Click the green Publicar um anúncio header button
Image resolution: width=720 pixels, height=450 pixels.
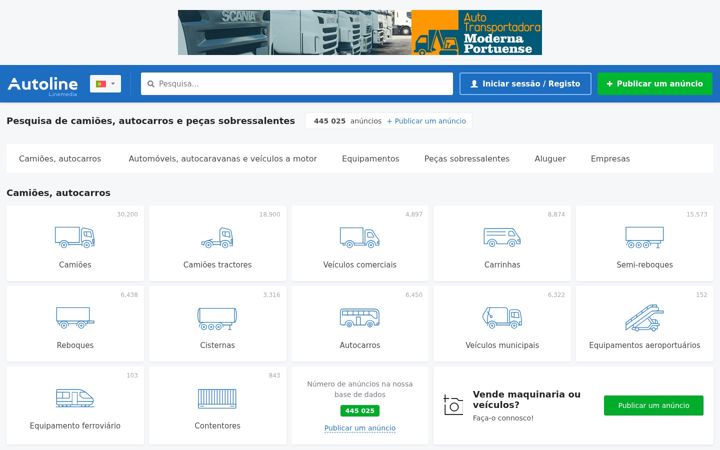(655, 84)
